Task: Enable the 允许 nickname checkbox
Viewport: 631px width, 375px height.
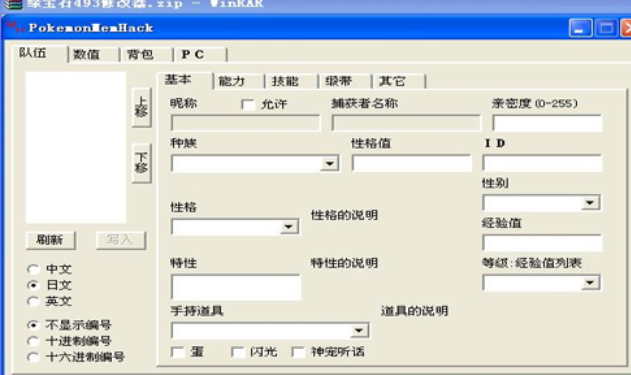Action: pyautogui.click(x=248, y=105)
